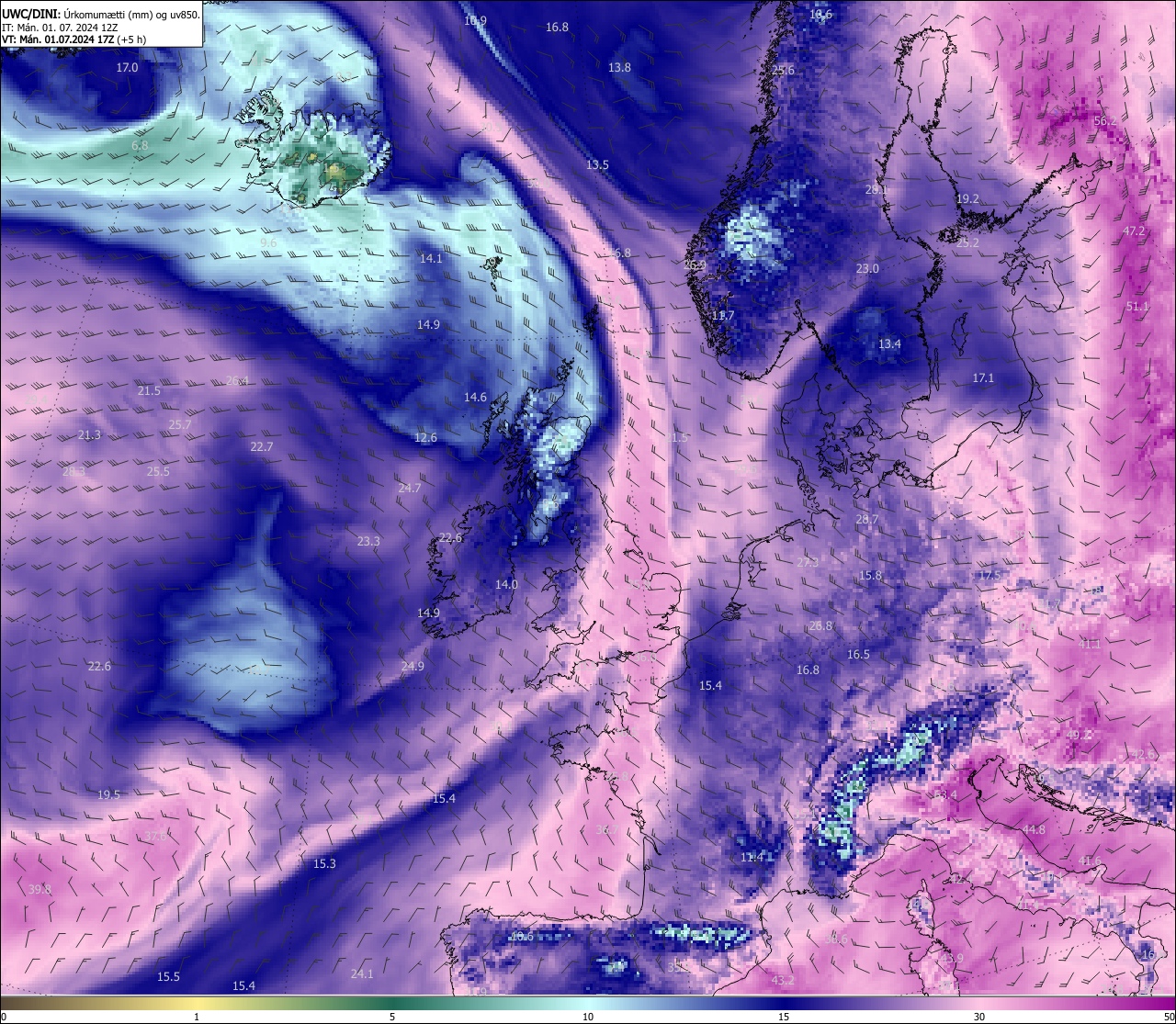Click the 24.9 value label
Screen dimensions: 1176x1024
(413, 667)
